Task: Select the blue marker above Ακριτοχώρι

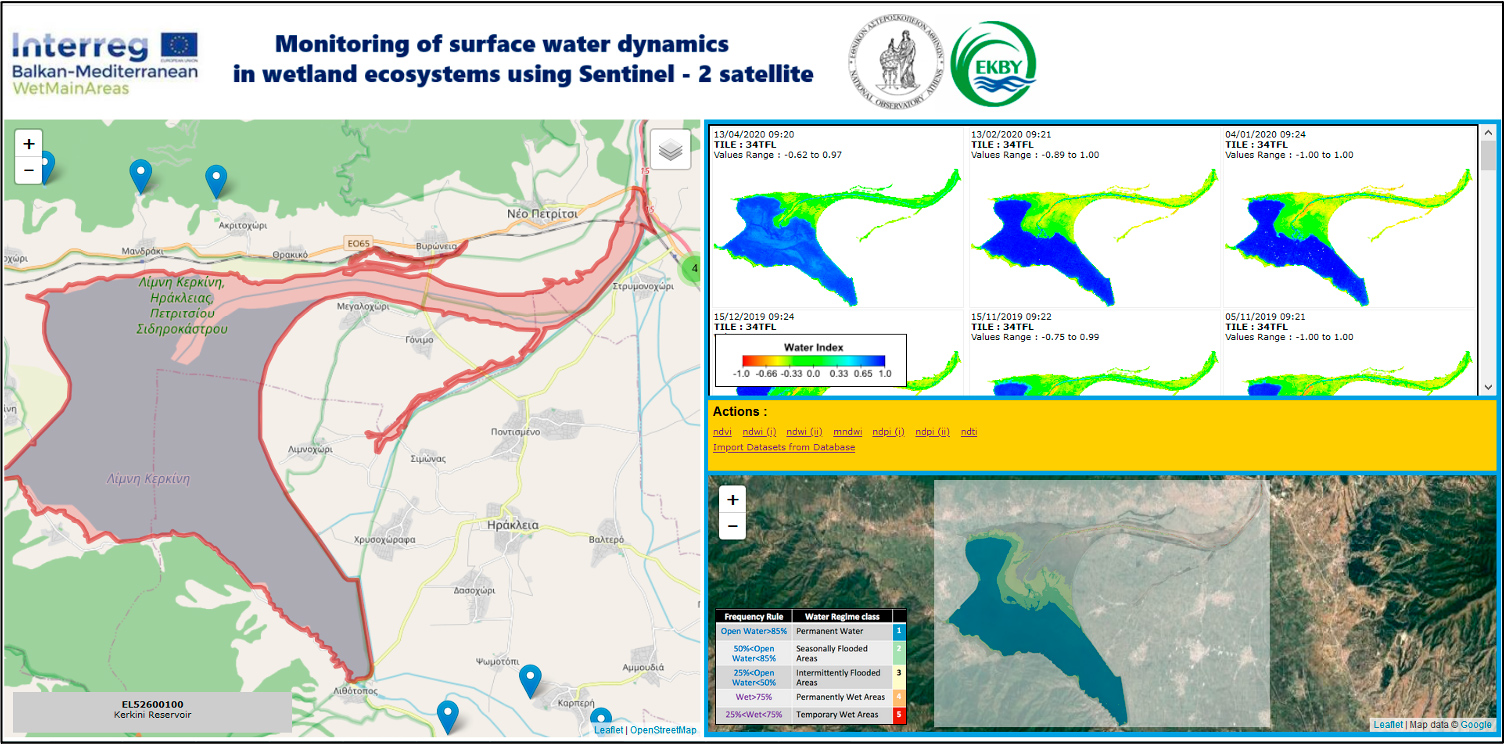Action: [x=216, y=181]
